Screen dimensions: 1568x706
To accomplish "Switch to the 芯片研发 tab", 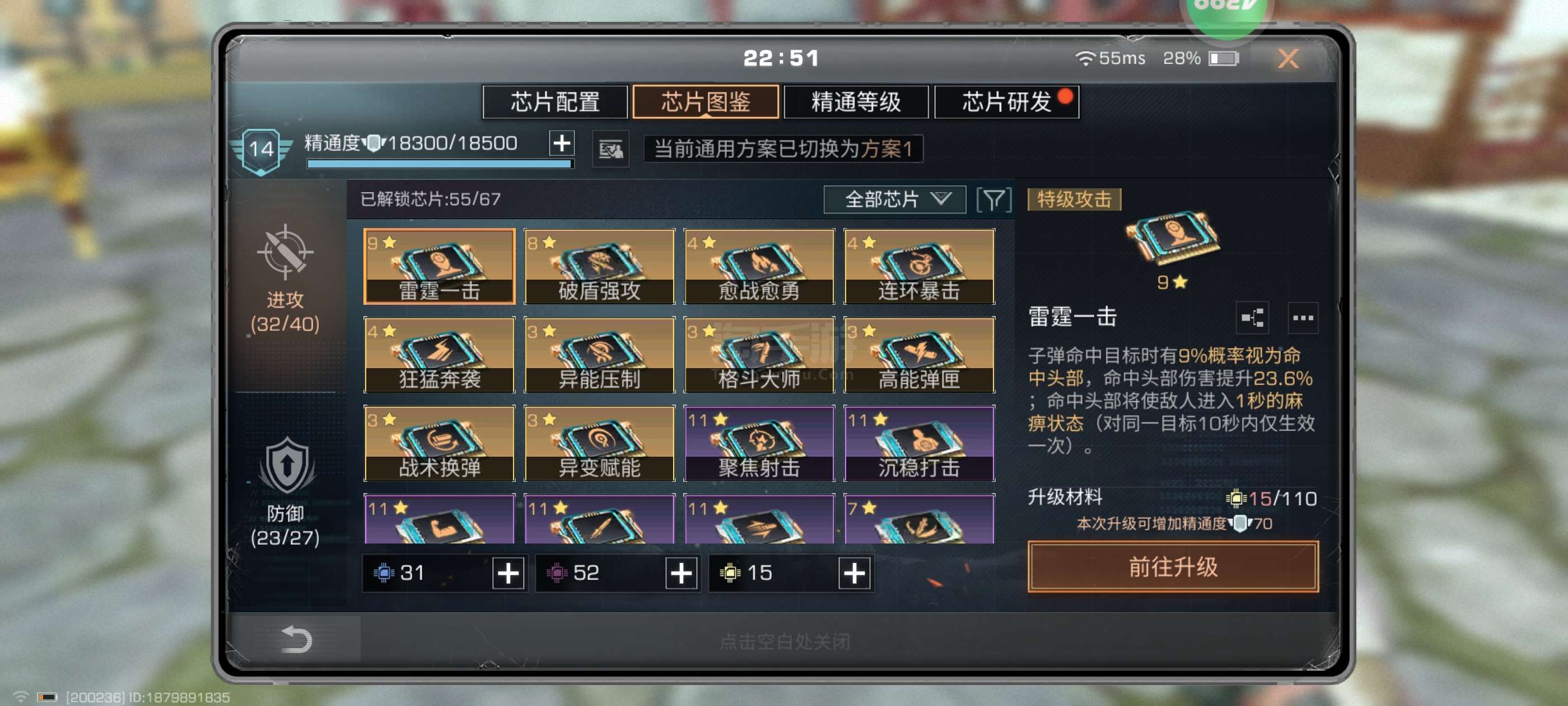I will 1007,102.
